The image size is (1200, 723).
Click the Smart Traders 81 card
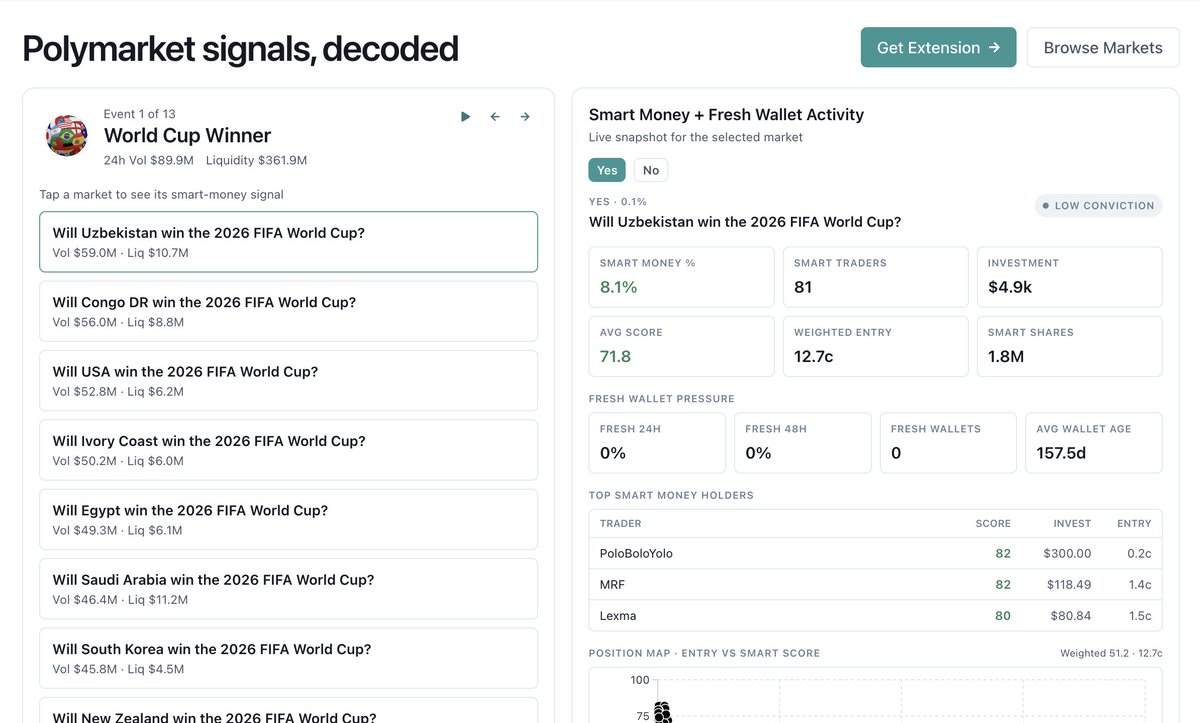pos(875,277)
